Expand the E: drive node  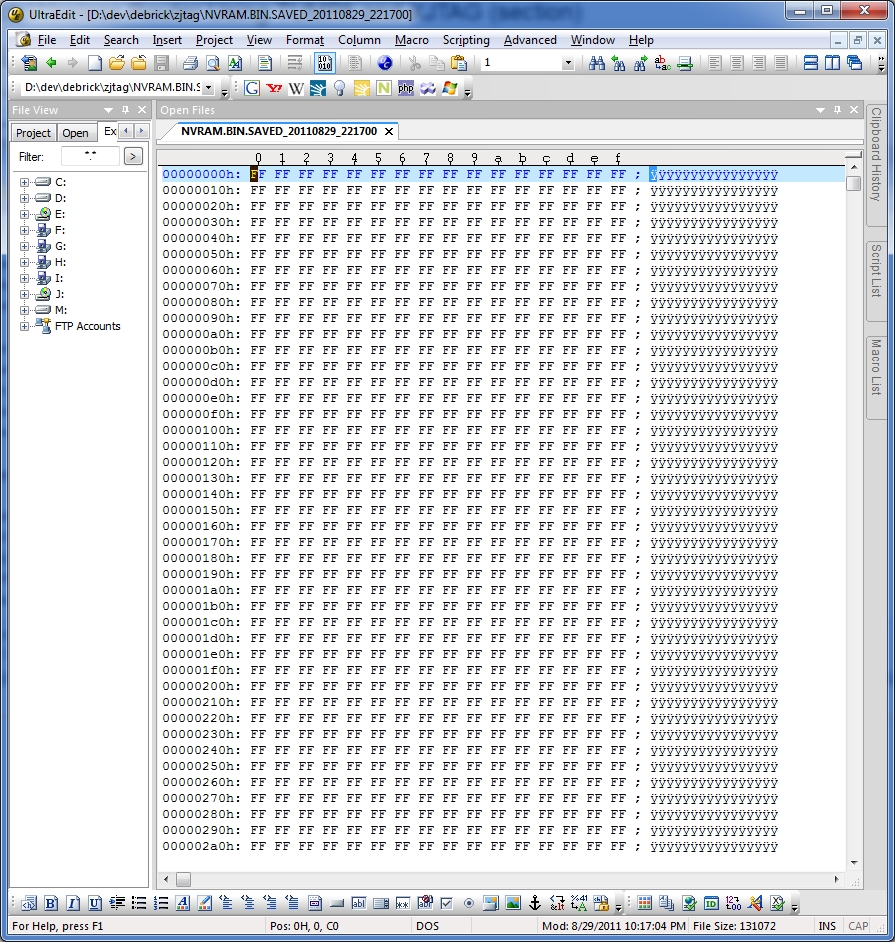(x=24, y=214)
